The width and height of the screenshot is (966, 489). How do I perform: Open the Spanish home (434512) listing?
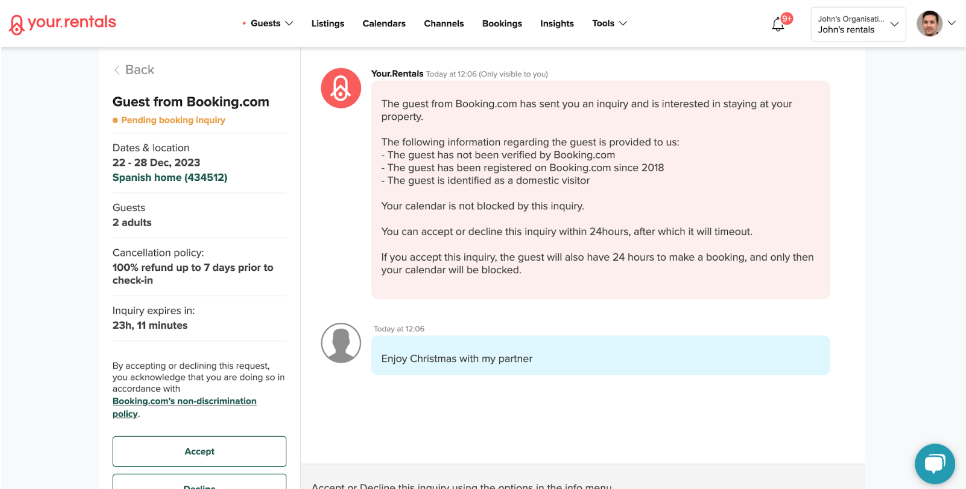click(169, 177)
